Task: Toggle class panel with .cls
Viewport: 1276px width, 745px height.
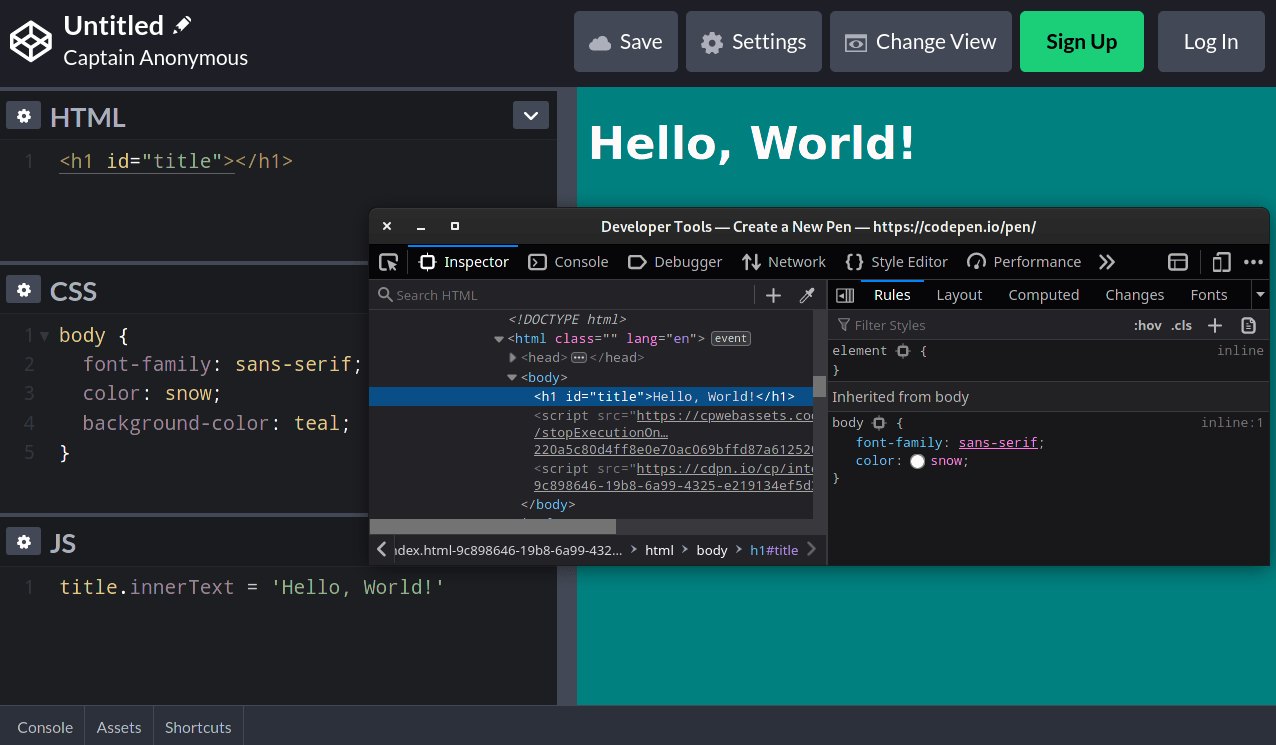Action: [x=1181, y=325]
